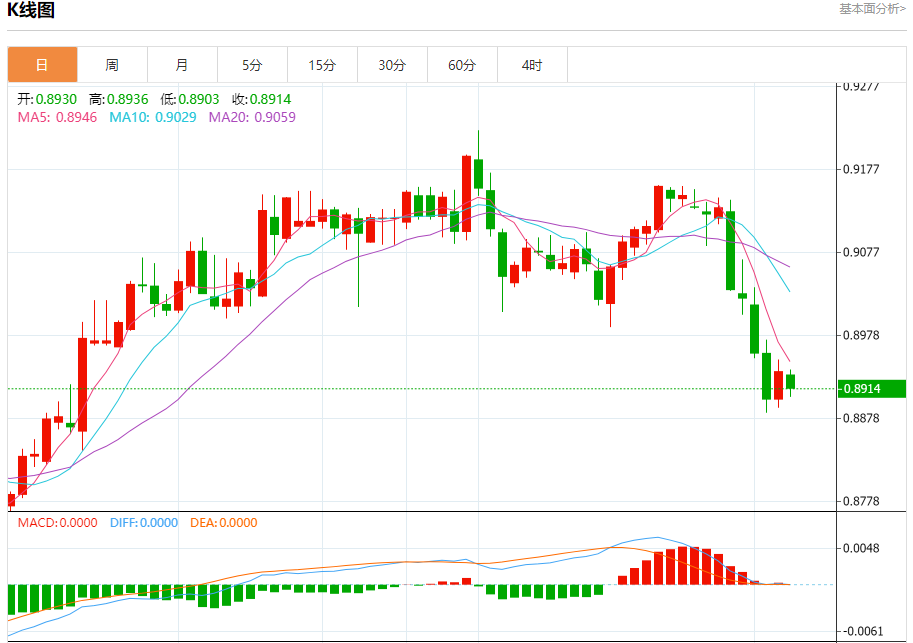The height and width of the screenshot is (643, 913).
Task: Click the tallest red MACD histogram bar
Action: pyautogui.click(x=683, y=566)
